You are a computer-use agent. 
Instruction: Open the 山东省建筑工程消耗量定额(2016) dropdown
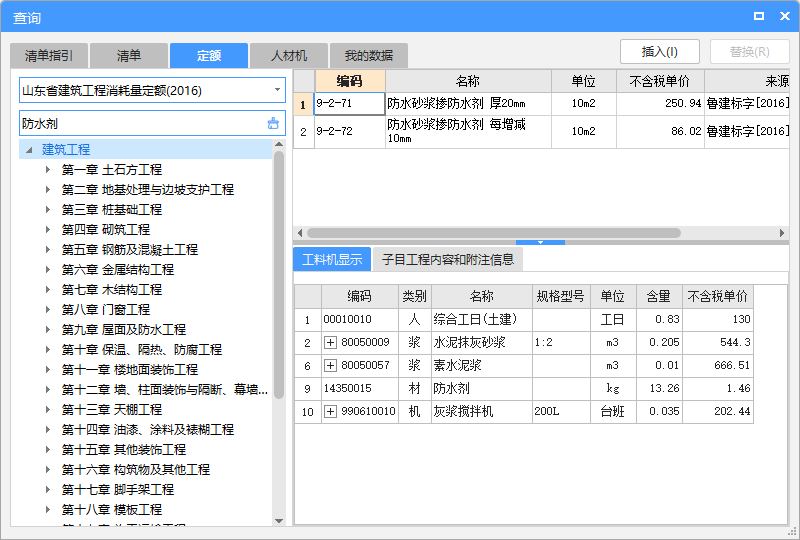277,90
